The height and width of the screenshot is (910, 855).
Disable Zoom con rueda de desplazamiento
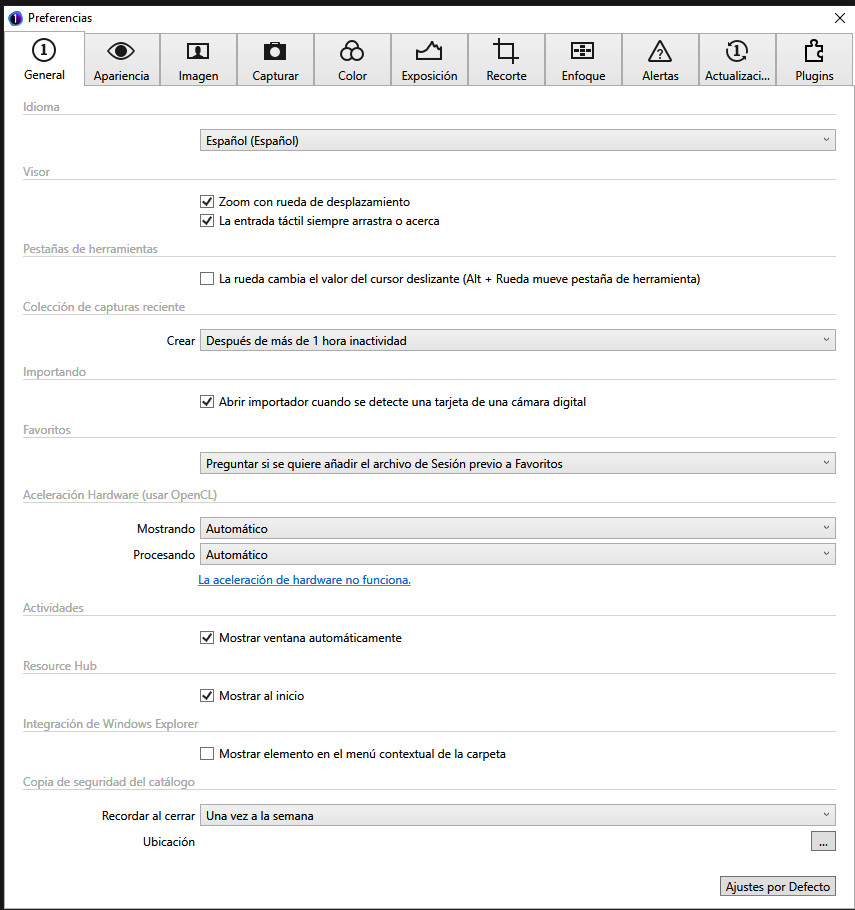click(208, 202)
